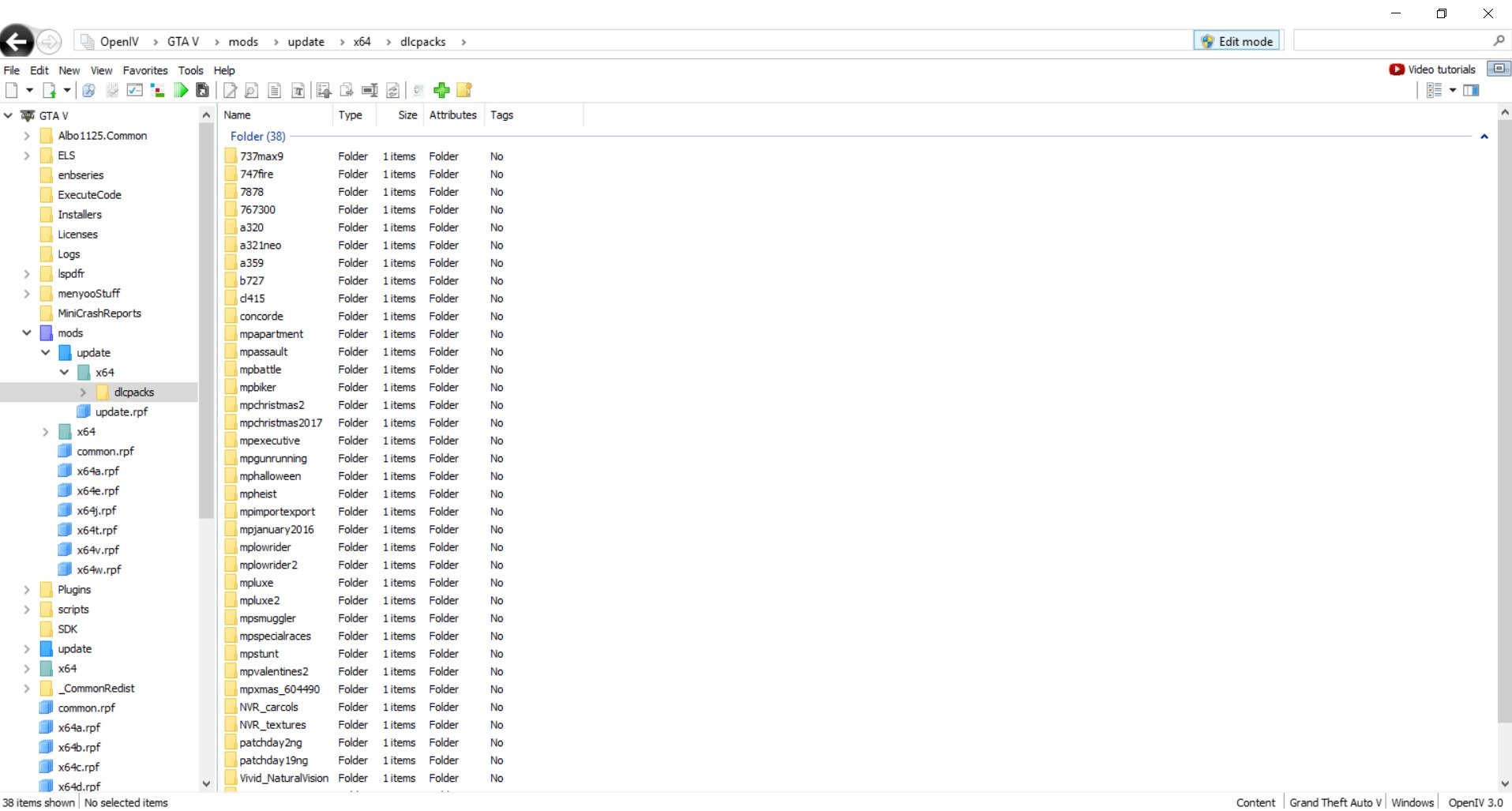Expand the scripts tree node
Screen dimensions: 1512x811
pyautogui.click(x=27, y=610)
